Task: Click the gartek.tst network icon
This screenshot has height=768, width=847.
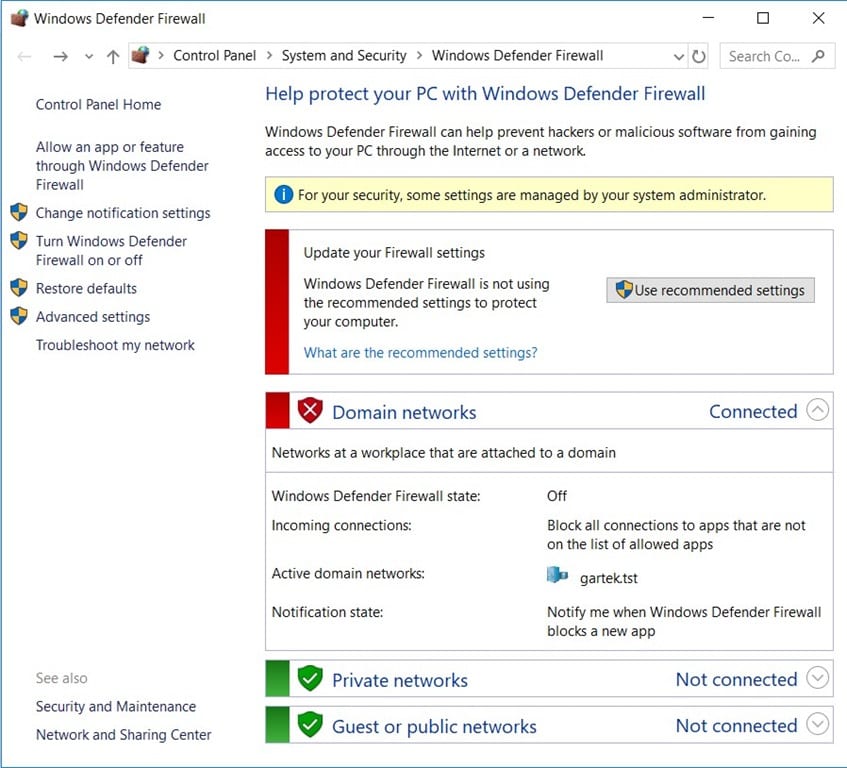Action: pos(557,575)
